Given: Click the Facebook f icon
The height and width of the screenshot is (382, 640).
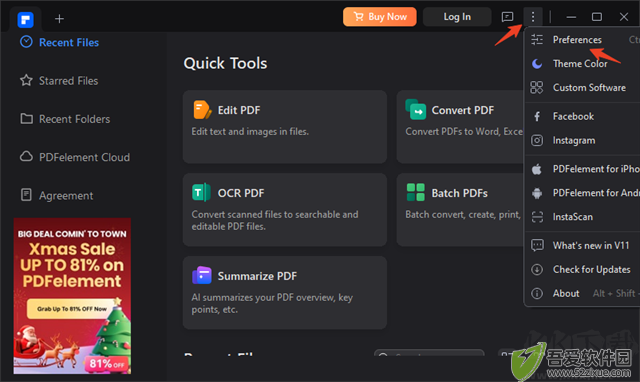Looking at the screenshot, I should (537, 117).
